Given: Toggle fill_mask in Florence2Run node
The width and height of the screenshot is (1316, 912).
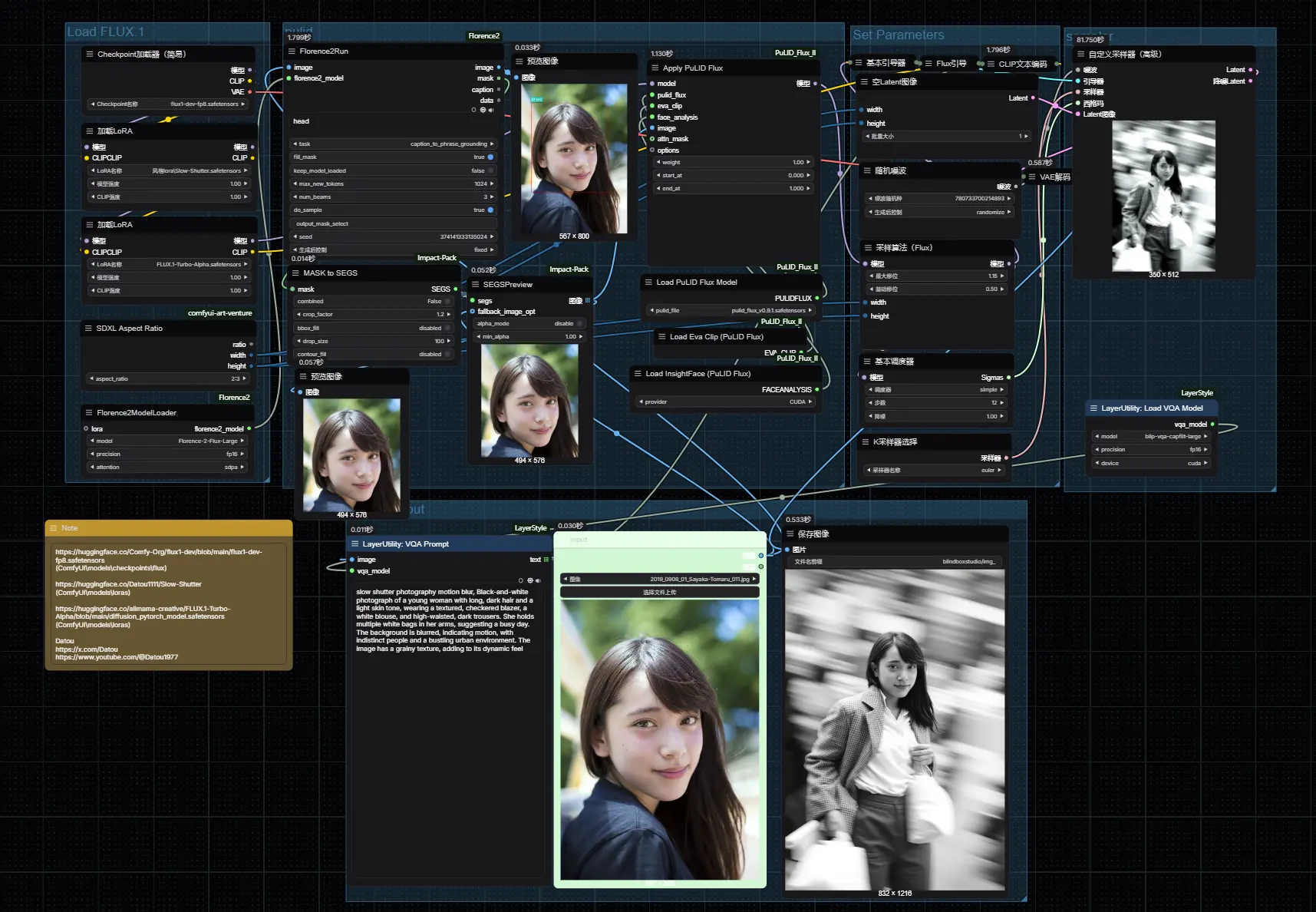Looking at the screenshot, I should [x=490, y=157].
